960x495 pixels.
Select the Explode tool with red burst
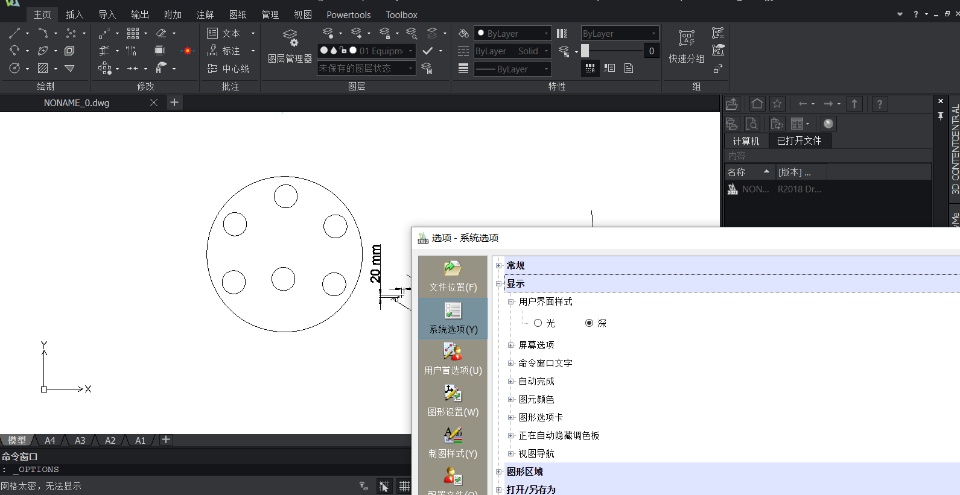(x=188, y=51)
